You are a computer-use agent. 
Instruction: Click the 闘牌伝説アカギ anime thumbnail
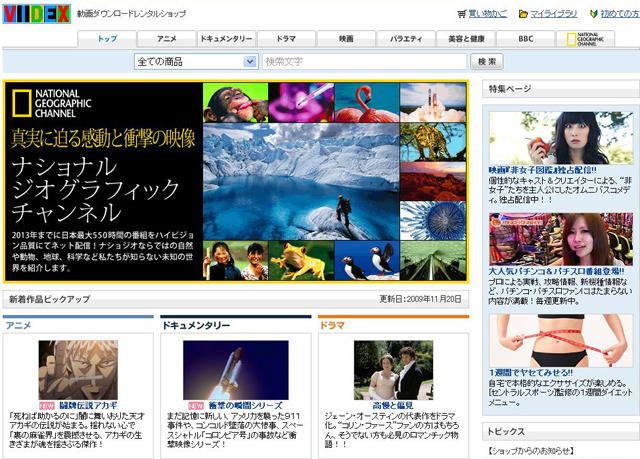point(78,370)
